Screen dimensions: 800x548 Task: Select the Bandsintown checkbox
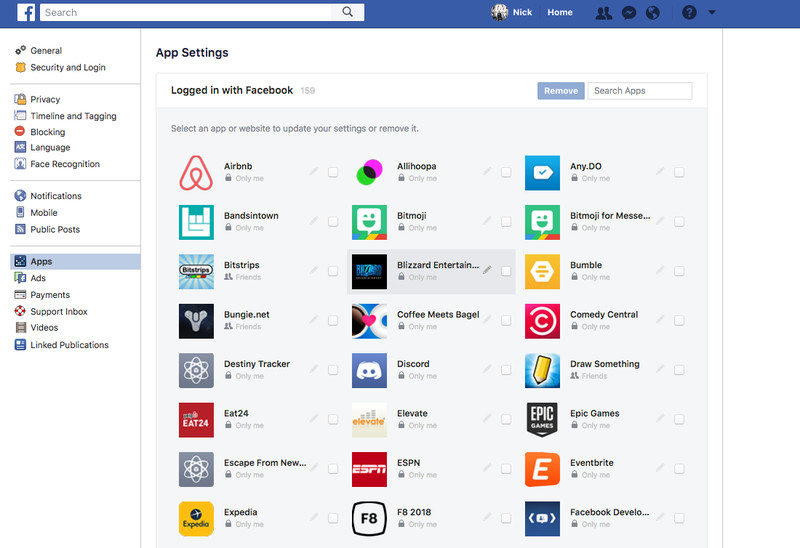pyautogui.click(x=333, y=222)
